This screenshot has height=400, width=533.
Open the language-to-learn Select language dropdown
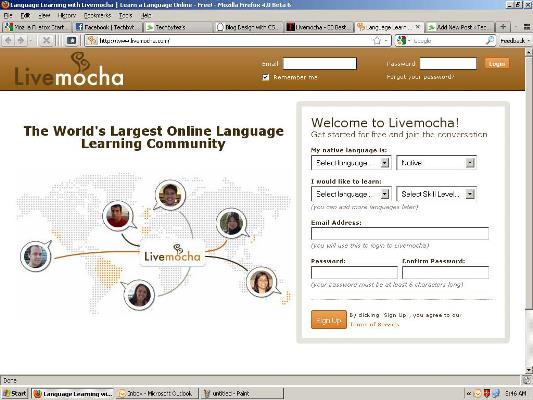[351, 194]
